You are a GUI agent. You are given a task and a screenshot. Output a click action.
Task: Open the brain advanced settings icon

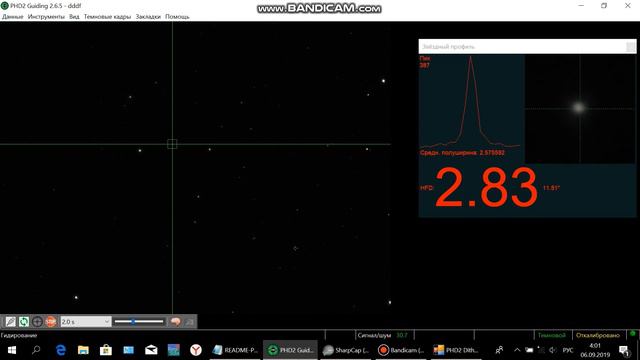(x=176, y=322)
